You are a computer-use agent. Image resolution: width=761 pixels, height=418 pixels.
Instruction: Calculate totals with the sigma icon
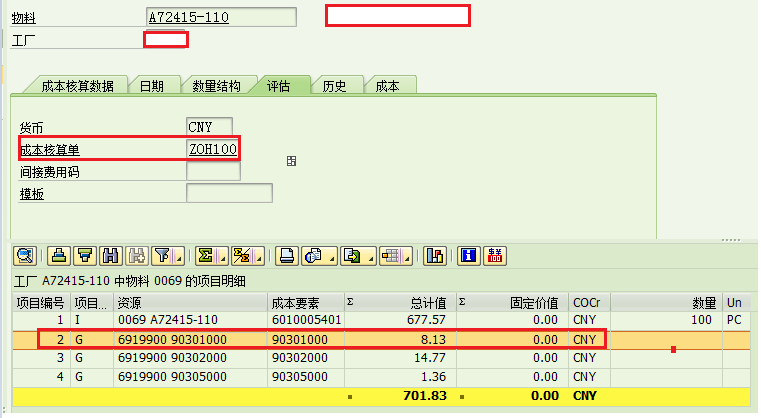coord(206,255)
